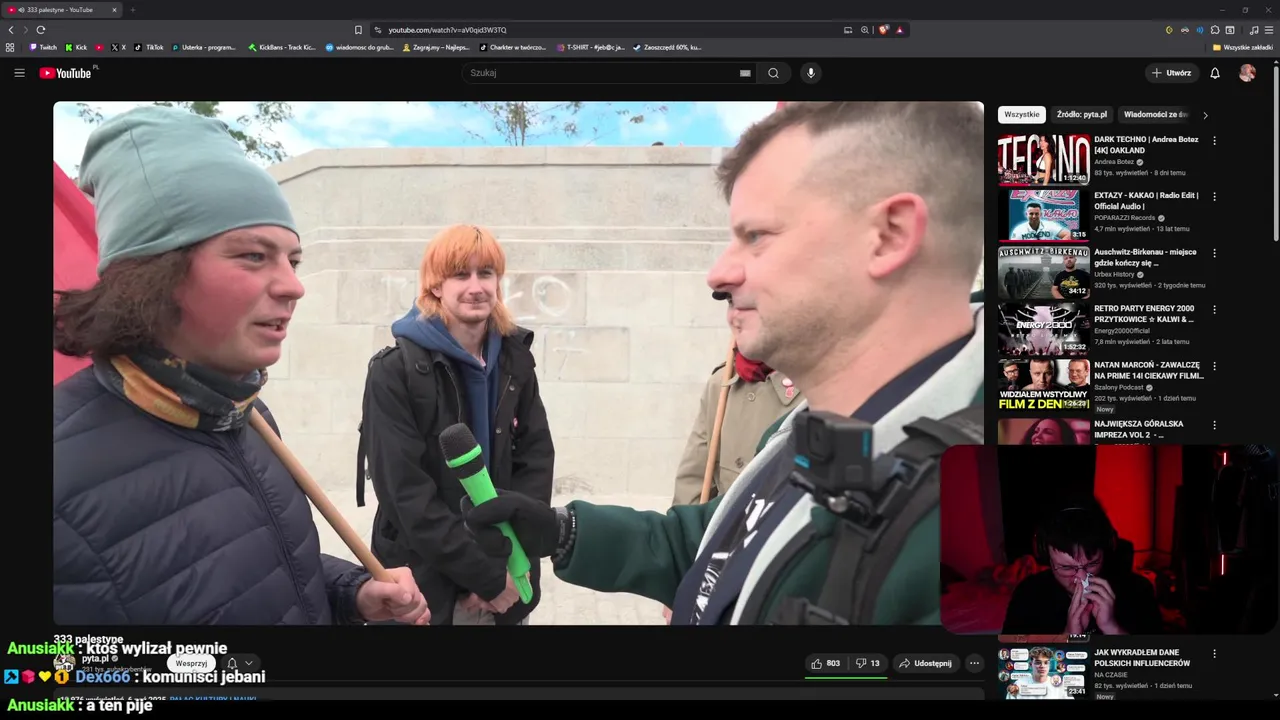
Task: Open the cast/picture-in-picture icon in address bar
Action: [848, 30]
